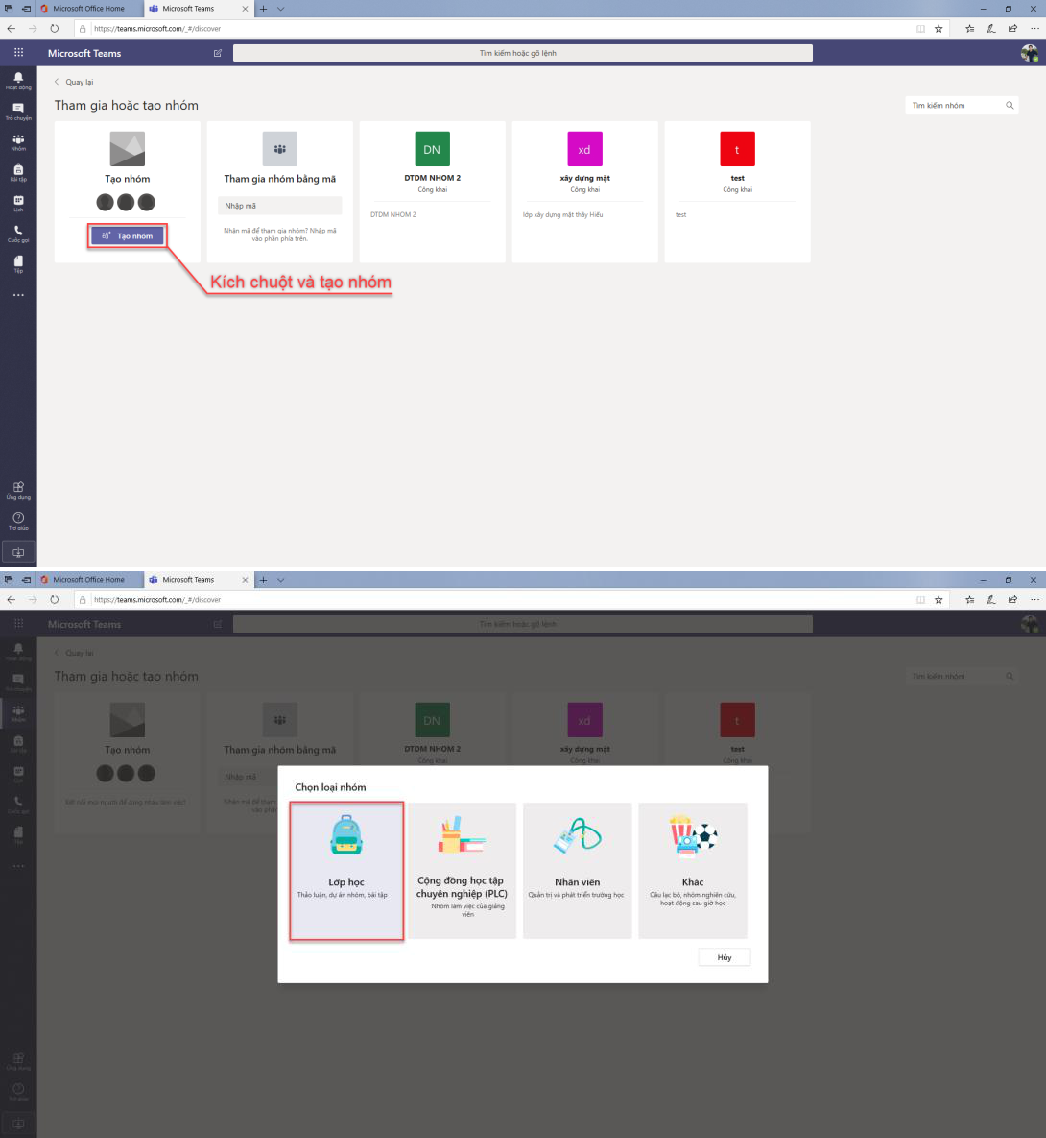Open Hoạt động bell icon in undimmed sidebar
Image resolution: width=1046 pixels, height=1138 pixels.
point(18,78)
